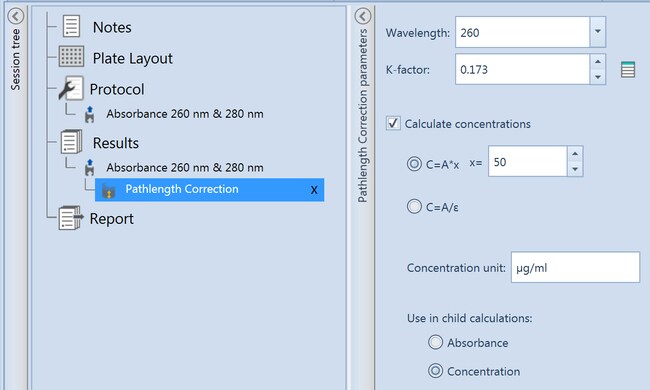Open the Report icon
This screenshot has height=390, width=650.
tap(71, 218)
